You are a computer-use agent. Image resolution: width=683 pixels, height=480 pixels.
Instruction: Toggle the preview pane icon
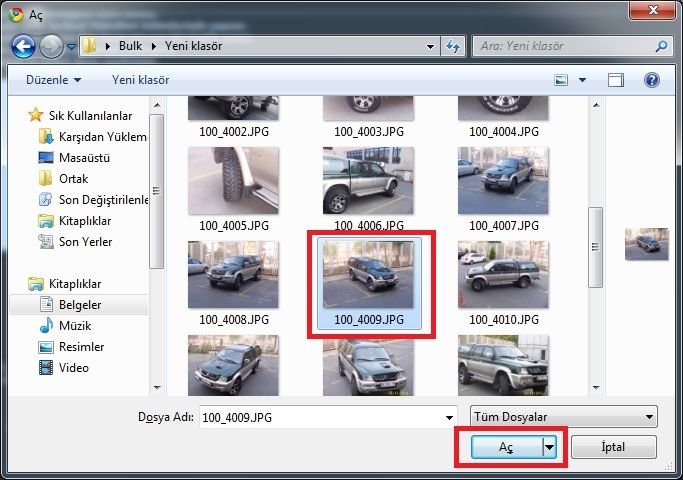click(x=616, y=79)
